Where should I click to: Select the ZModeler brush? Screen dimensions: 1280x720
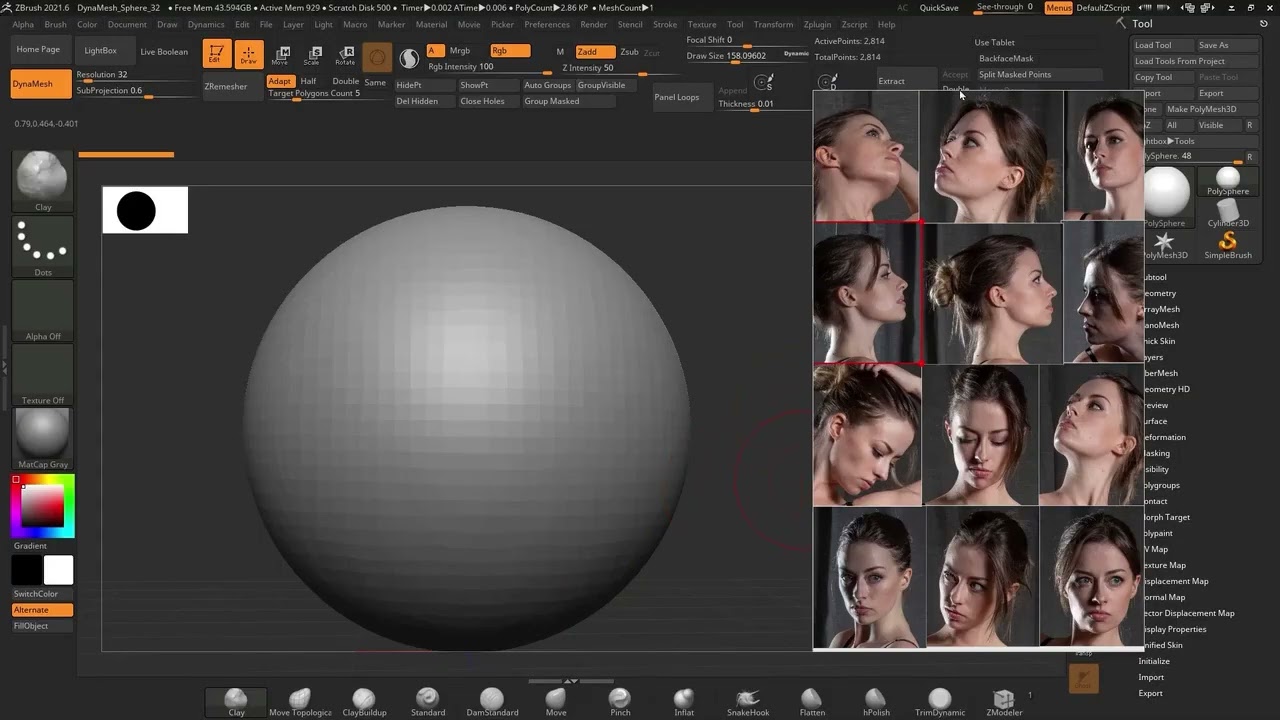point(1004,702)
